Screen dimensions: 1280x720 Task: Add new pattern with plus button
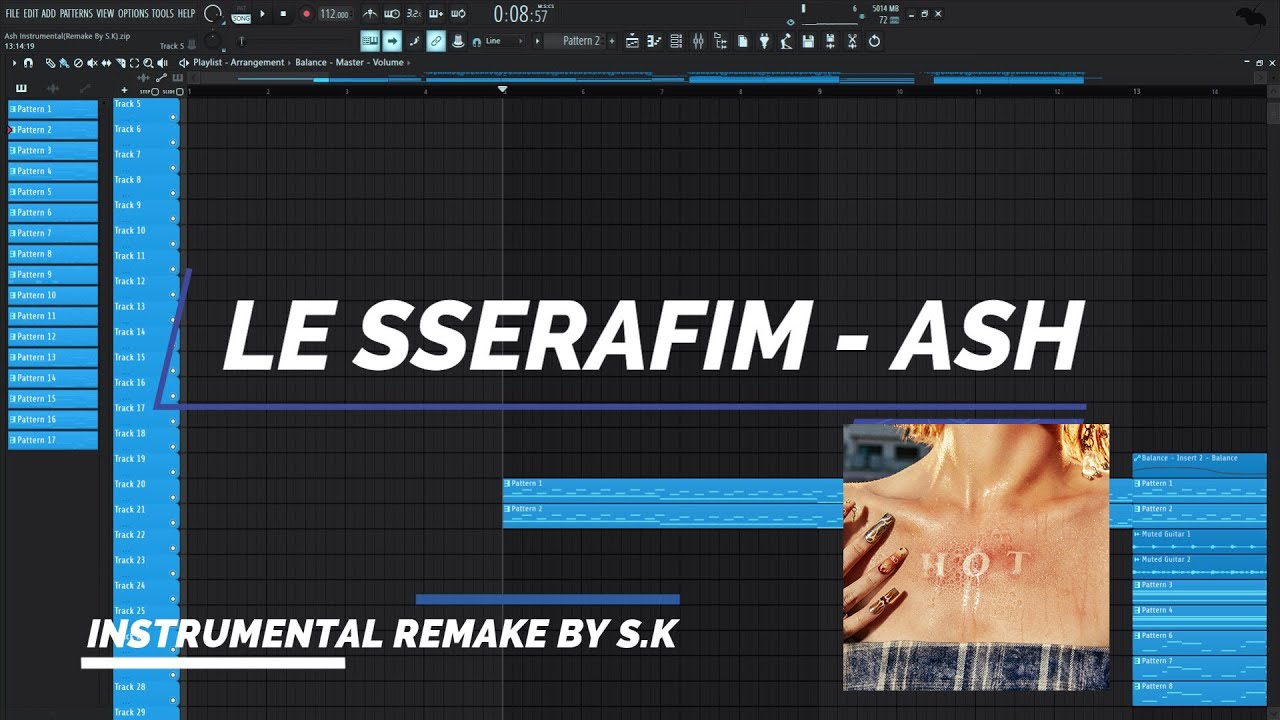coord(612,41)
